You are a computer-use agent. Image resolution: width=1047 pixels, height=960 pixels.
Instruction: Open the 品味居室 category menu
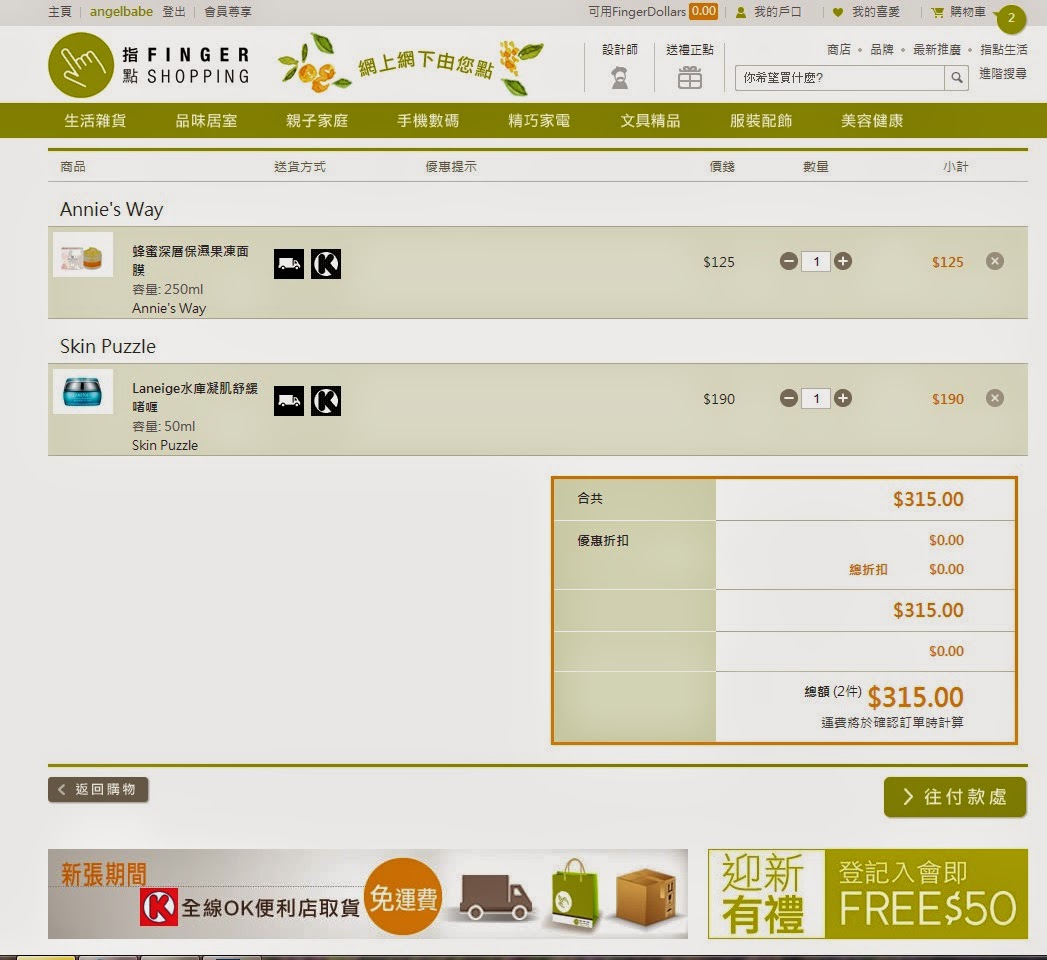[x=206, y=120]
